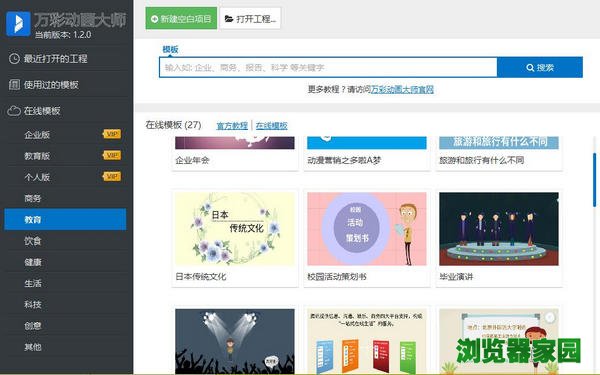Open the 校园活动策划书 template thumbnail

[x=367, y=229]
